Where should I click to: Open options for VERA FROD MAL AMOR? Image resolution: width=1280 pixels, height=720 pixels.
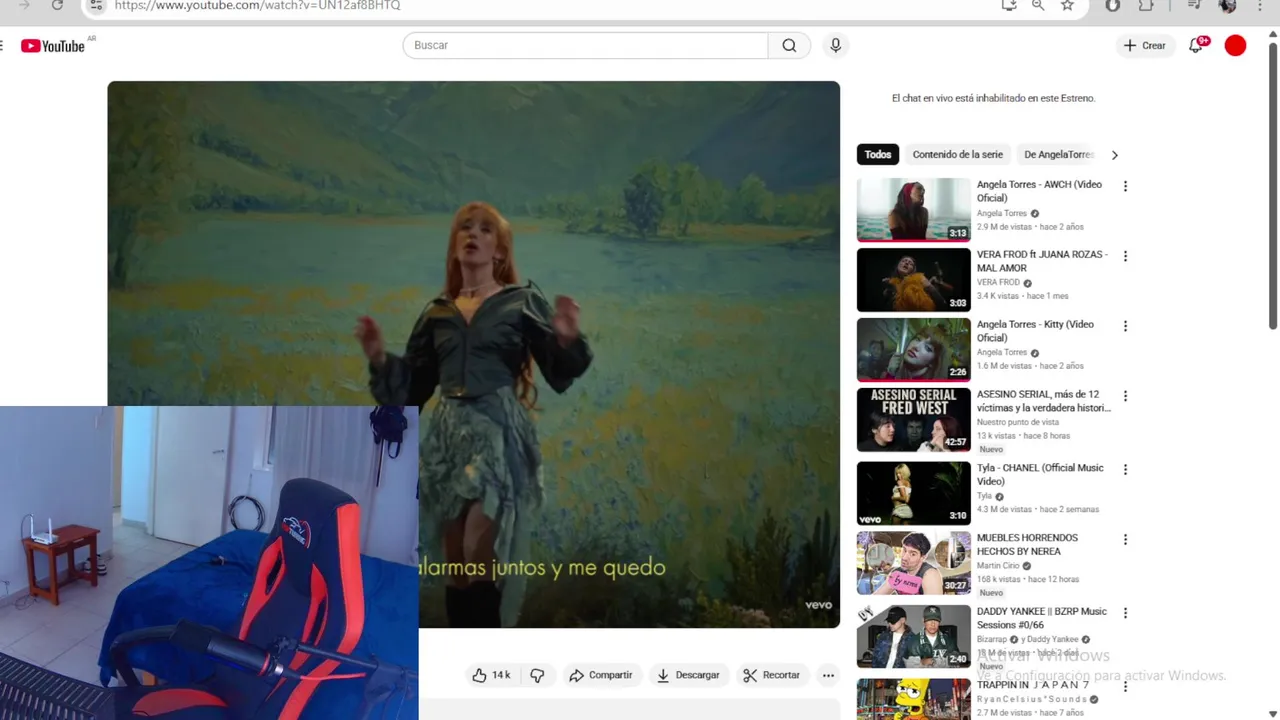(x=1125, y=256)
